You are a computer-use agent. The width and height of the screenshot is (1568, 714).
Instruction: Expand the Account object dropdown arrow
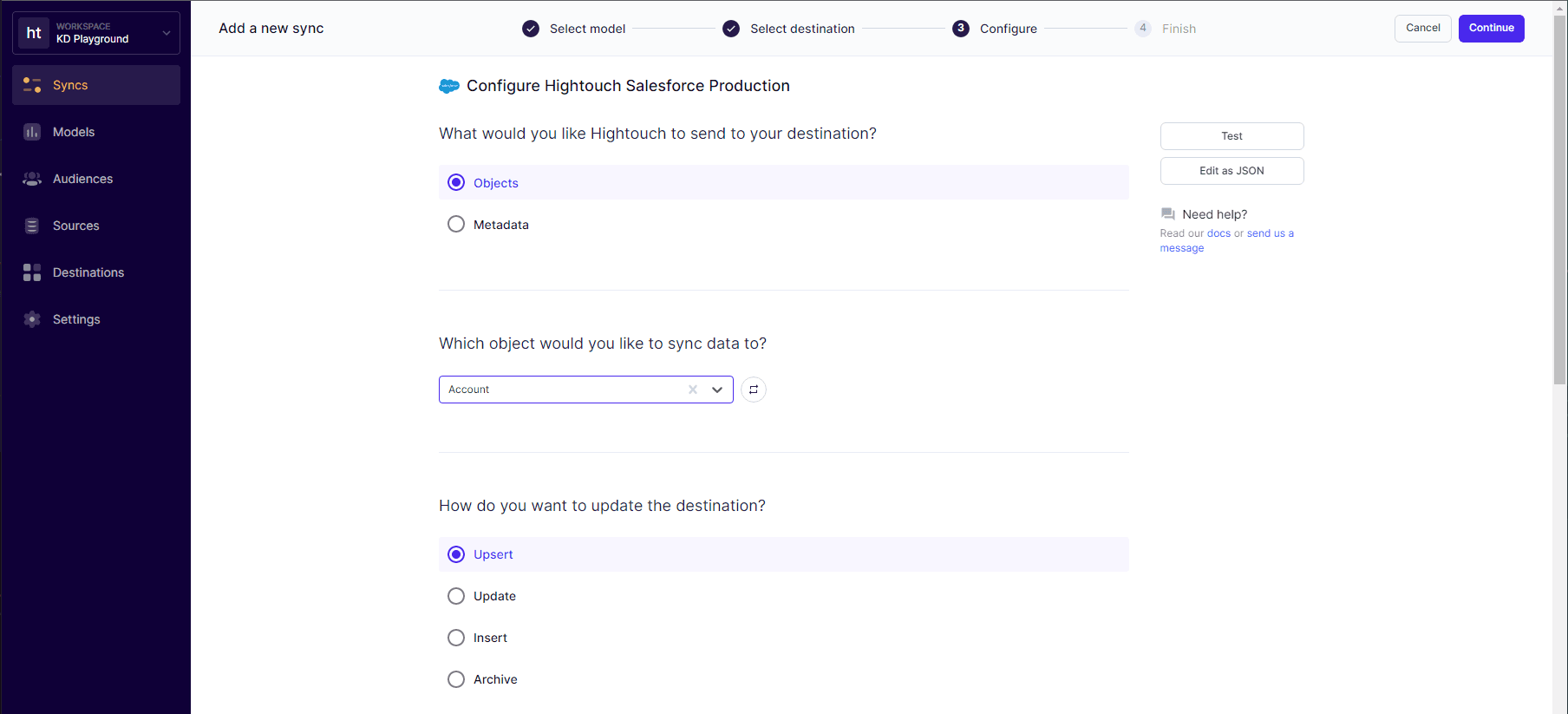[717, 390]
